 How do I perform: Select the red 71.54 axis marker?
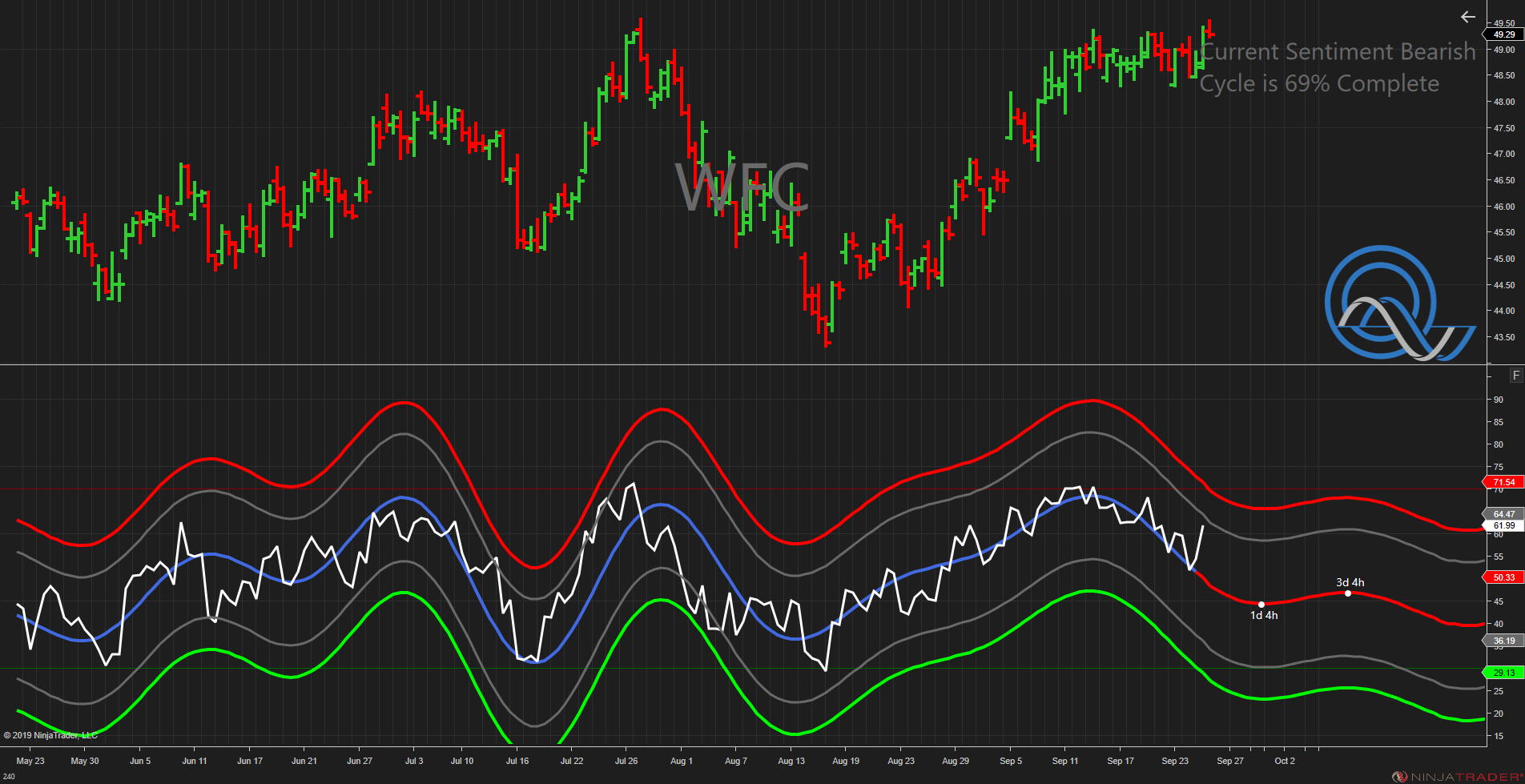tap(1503, 482)
